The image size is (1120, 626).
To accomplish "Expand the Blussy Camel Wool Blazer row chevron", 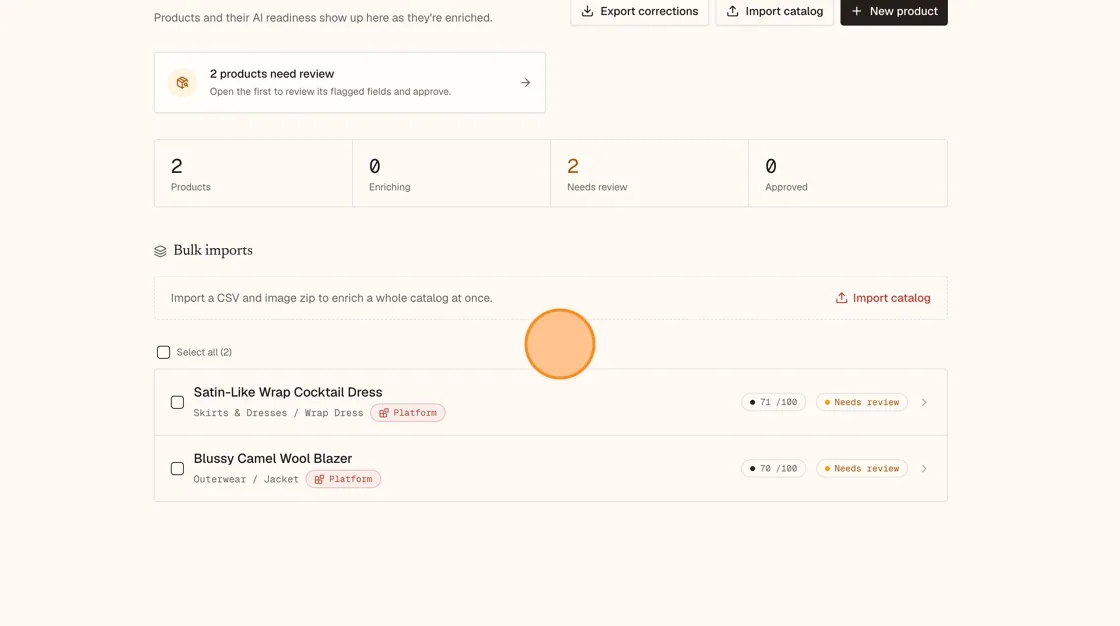I will tap(924, 469).
